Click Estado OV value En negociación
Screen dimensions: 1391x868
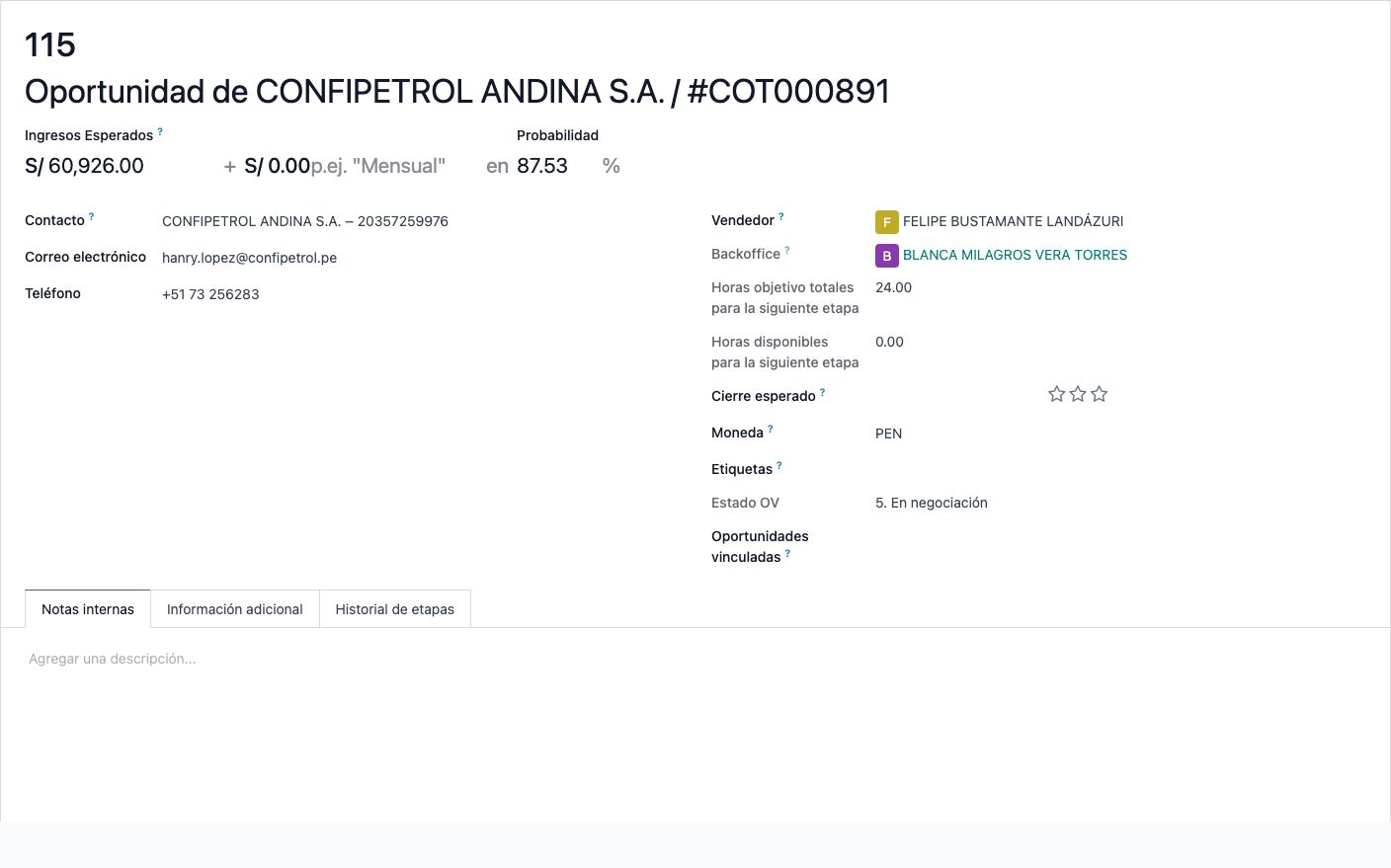click(932, 503)
